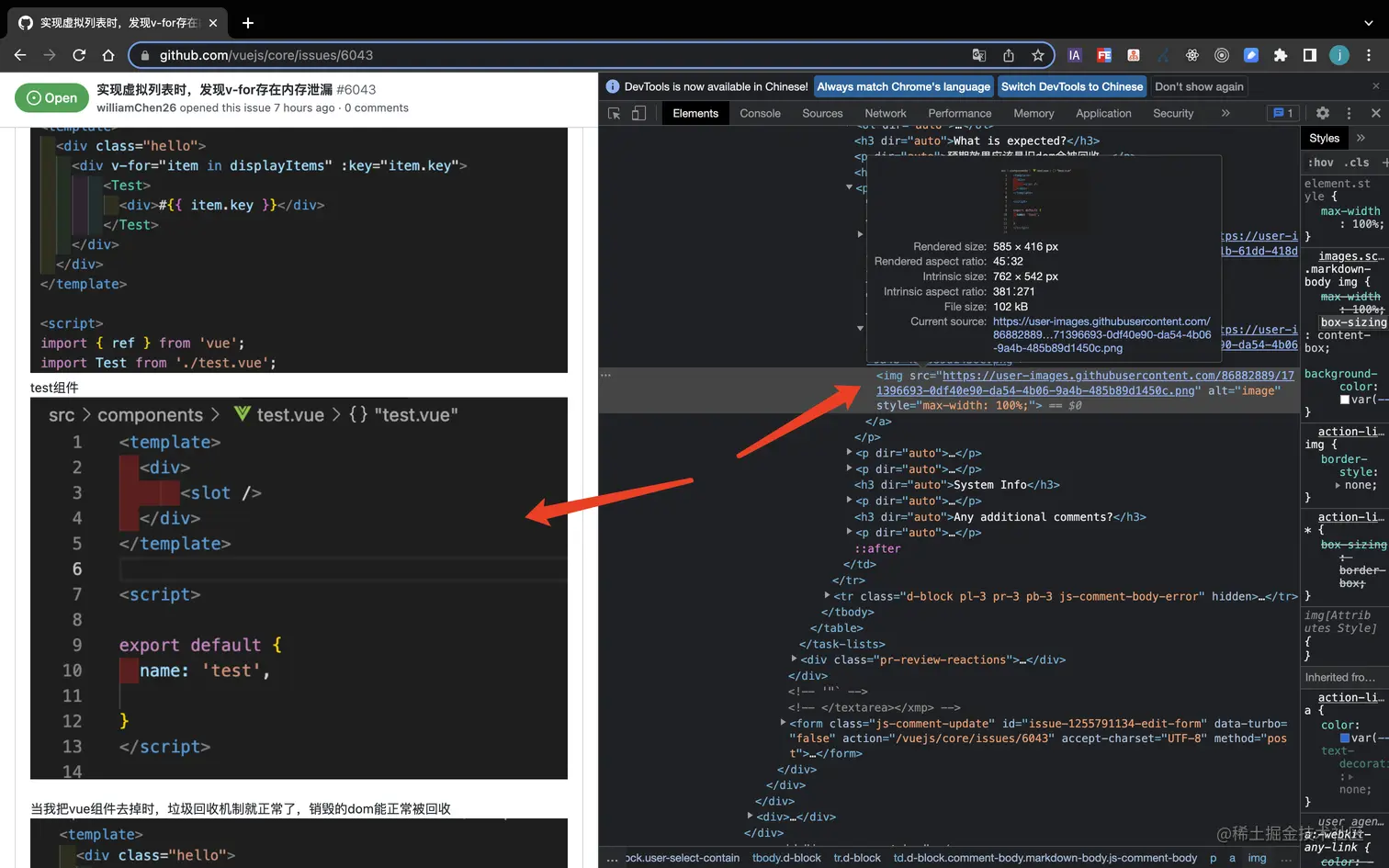Show more Styles sidebar tabs
Image resolution: width=1389 pixels, height=868 pixels.
point(1361,138)
